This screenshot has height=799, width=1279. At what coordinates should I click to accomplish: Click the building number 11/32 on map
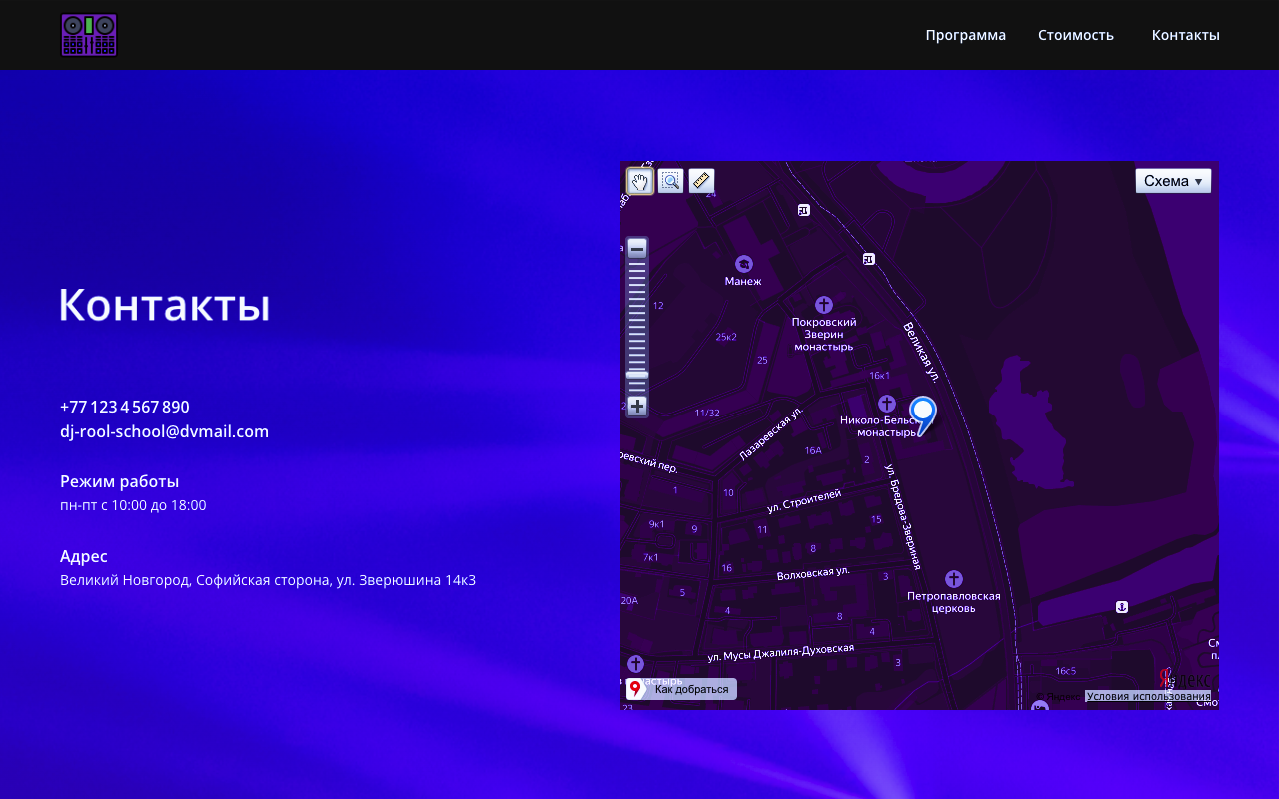pyautogui.click(x=707, y=413)
